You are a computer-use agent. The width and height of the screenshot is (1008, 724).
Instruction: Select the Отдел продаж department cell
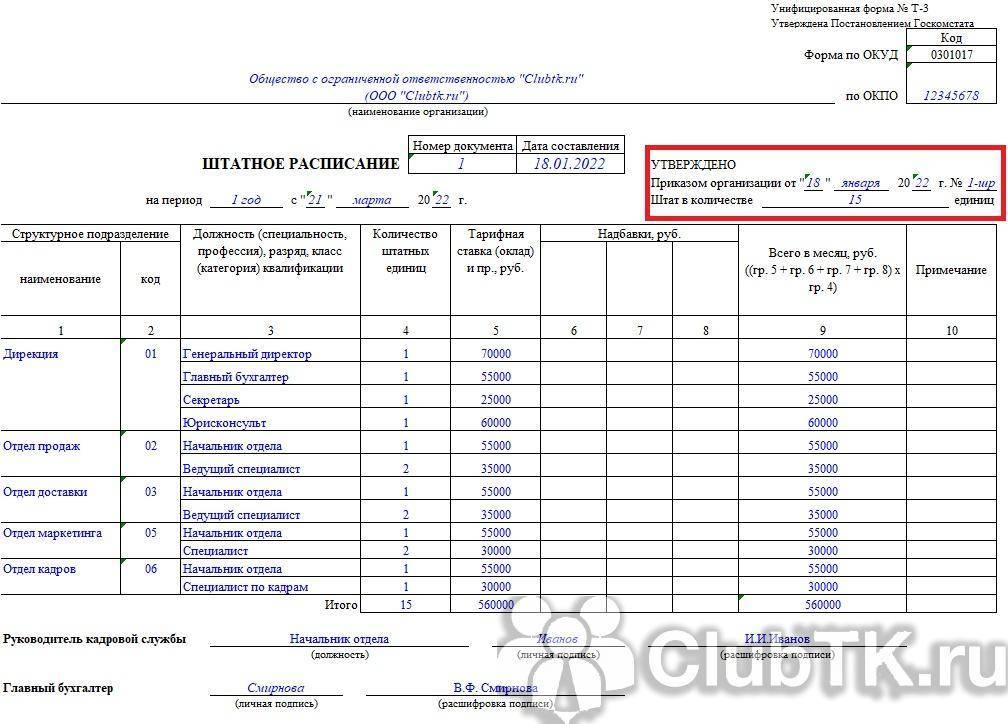(42, 446)
